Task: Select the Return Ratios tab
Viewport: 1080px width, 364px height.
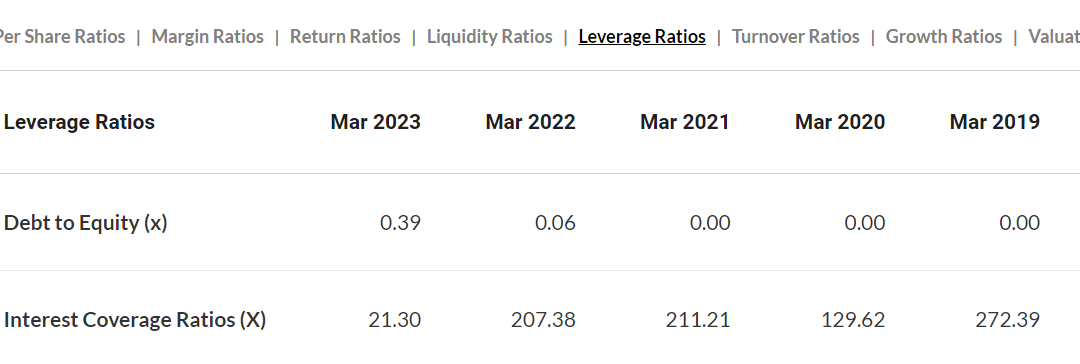Action: coord(345,37)
